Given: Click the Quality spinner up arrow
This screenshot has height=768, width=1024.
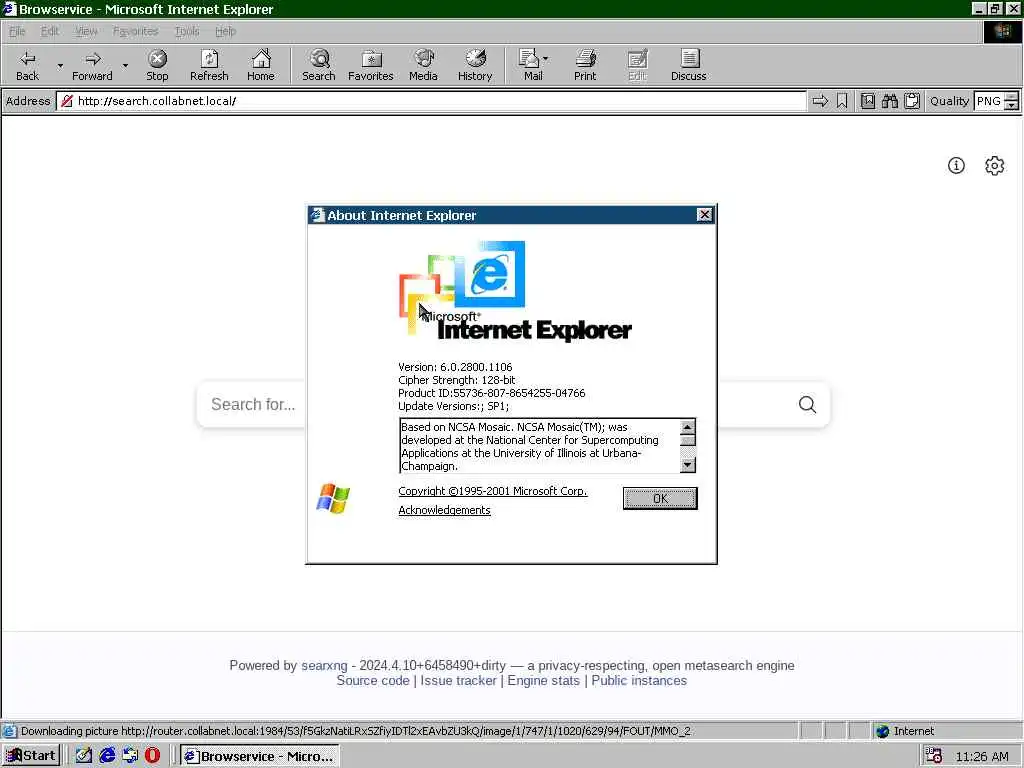Looking at the screenshot, I should click(1012, 97).
